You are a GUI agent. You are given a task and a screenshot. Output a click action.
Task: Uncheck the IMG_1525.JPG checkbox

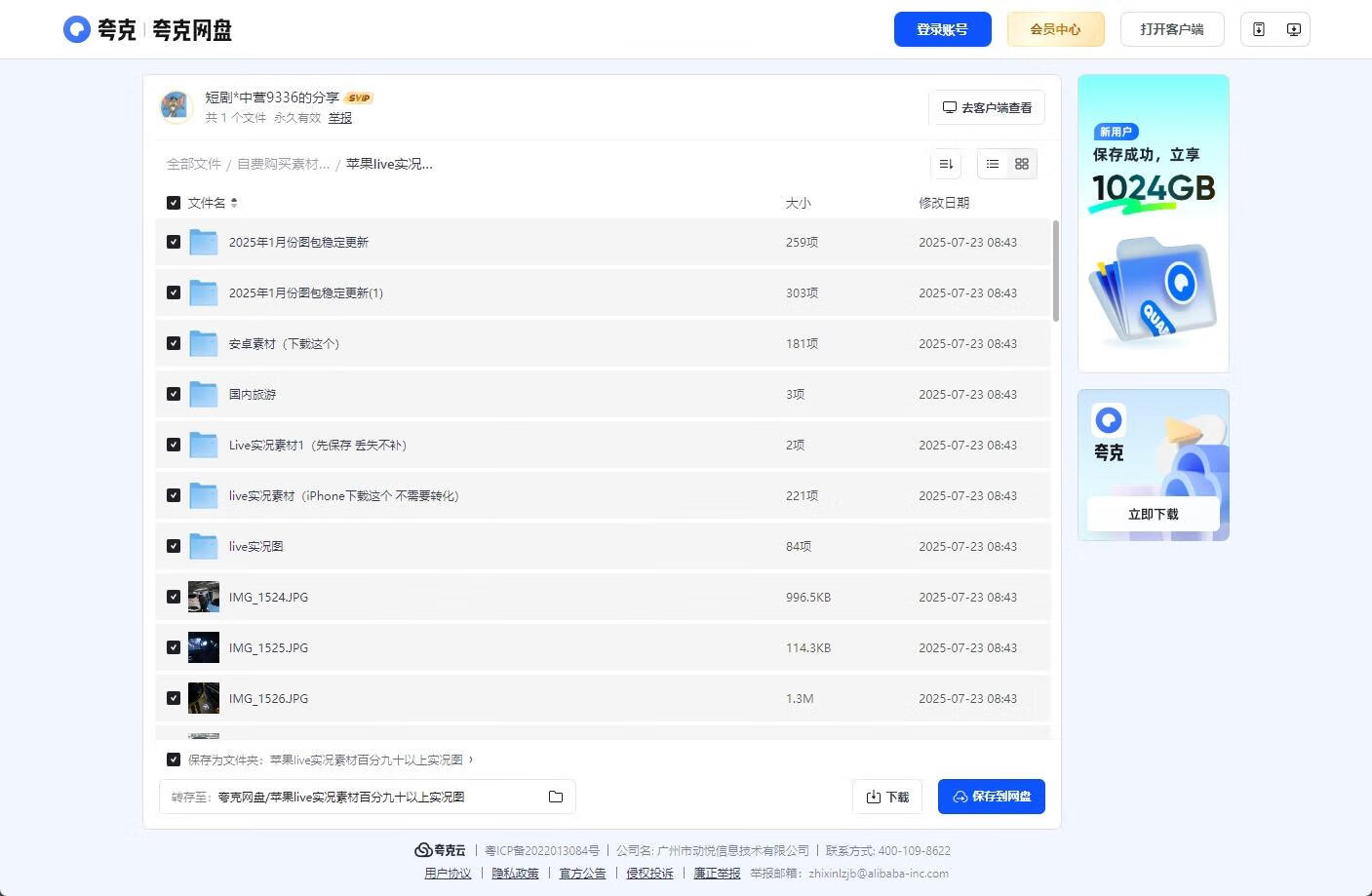pyautogui.click(x=174, y=647)
